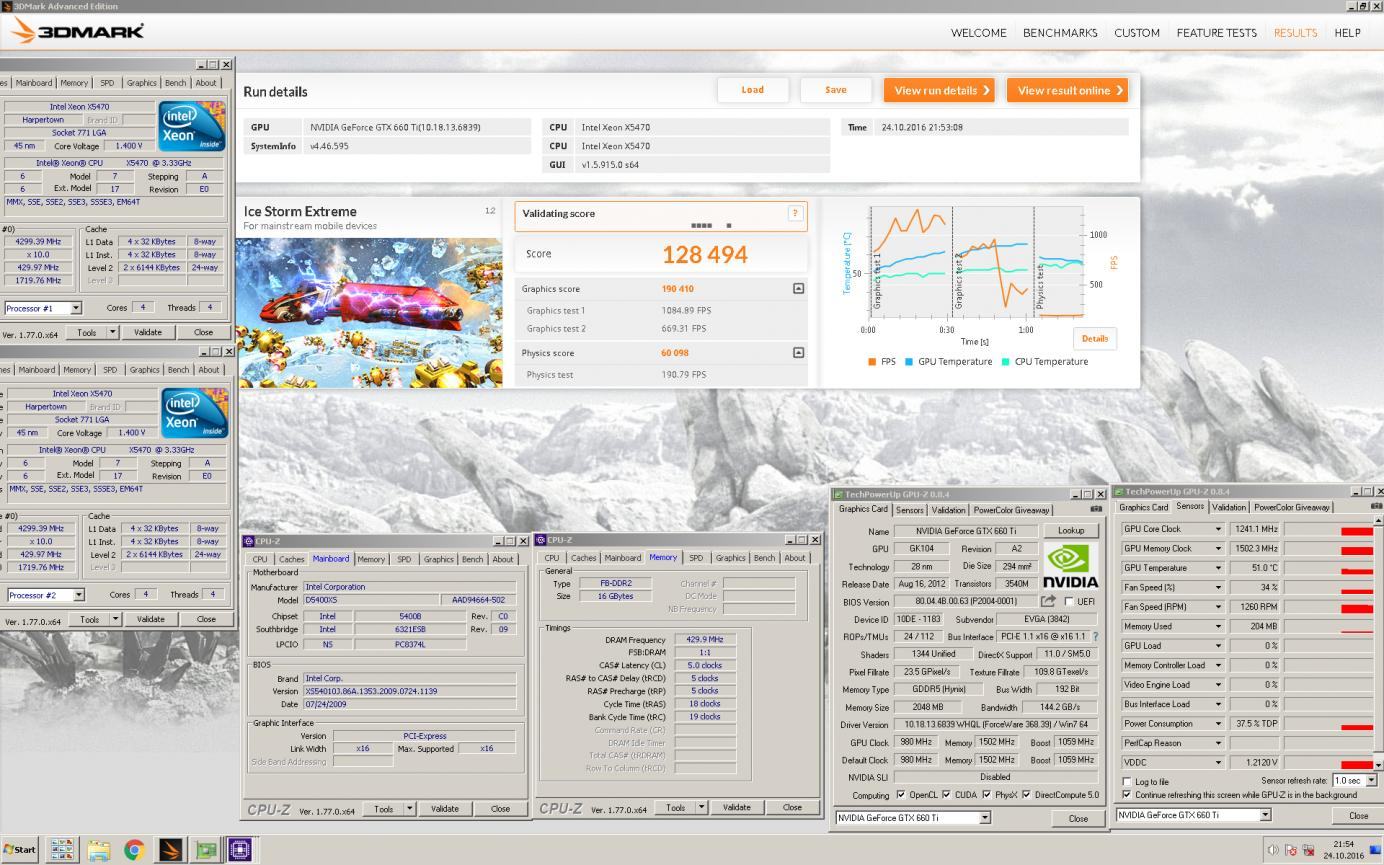Enable the Log to file checkbox
Image resolution: width=1384 pixels, height=865 pixels.
[x=1128, y=782]
